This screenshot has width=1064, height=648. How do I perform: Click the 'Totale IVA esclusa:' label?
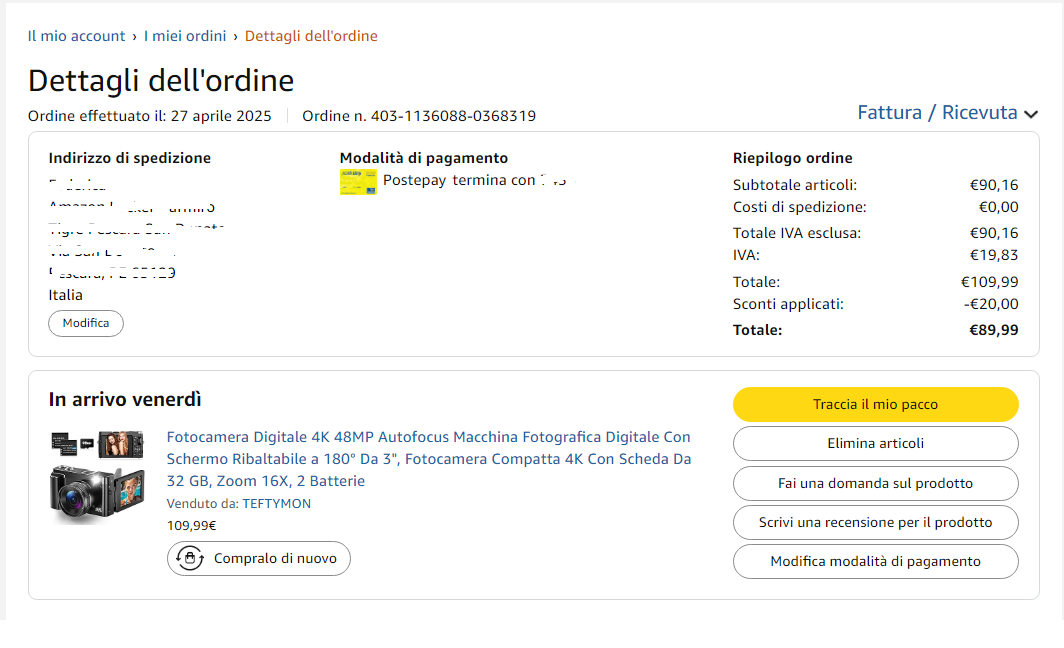(797, 233)
